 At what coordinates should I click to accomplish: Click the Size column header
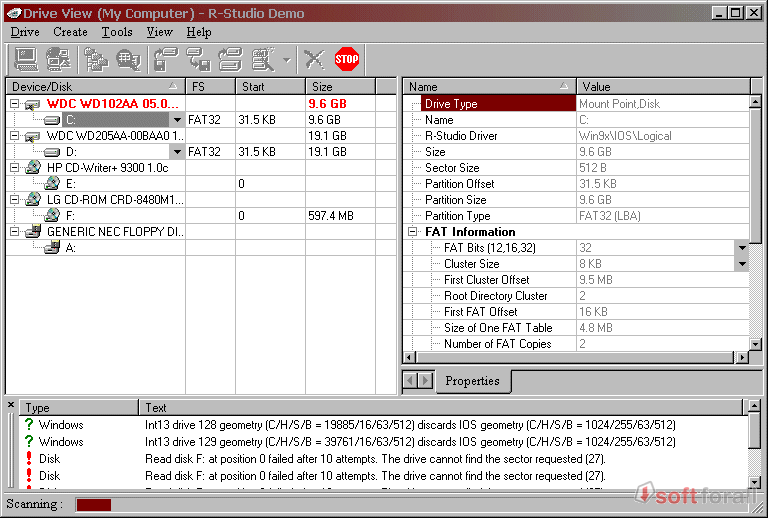(340, 87)
